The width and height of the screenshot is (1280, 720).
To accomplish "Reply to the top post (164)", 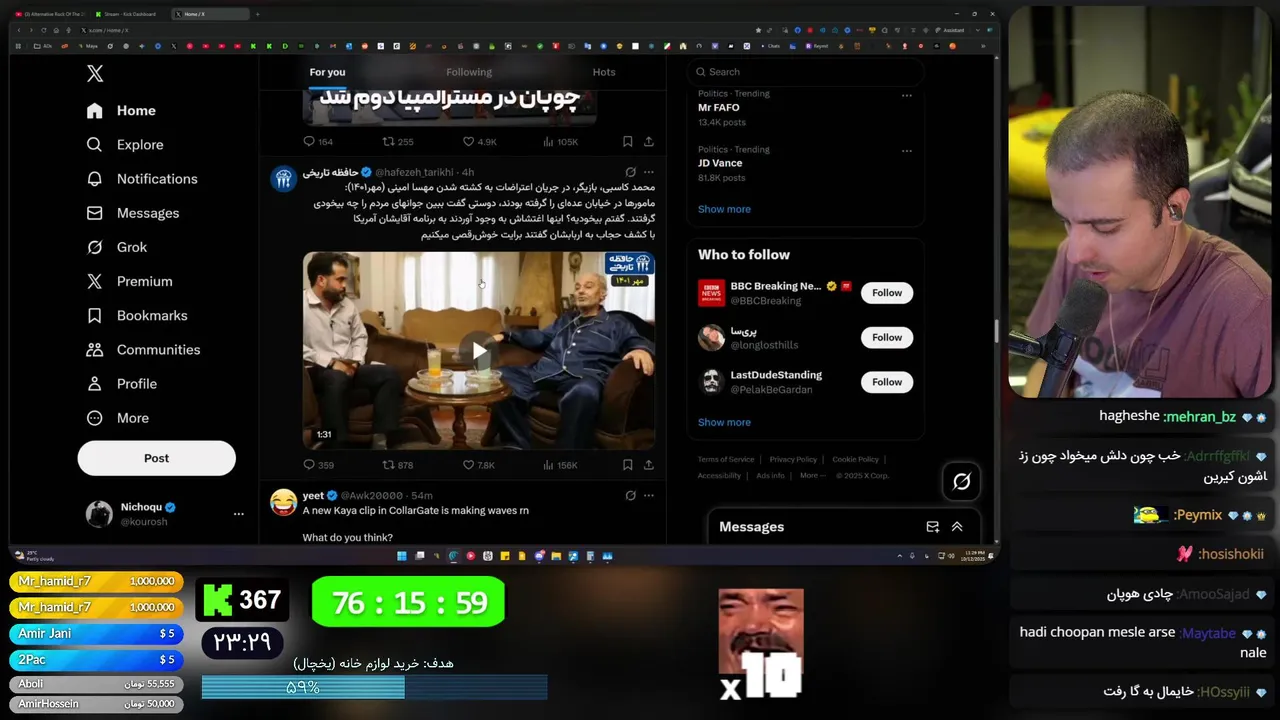I will (x=319, y=142).
